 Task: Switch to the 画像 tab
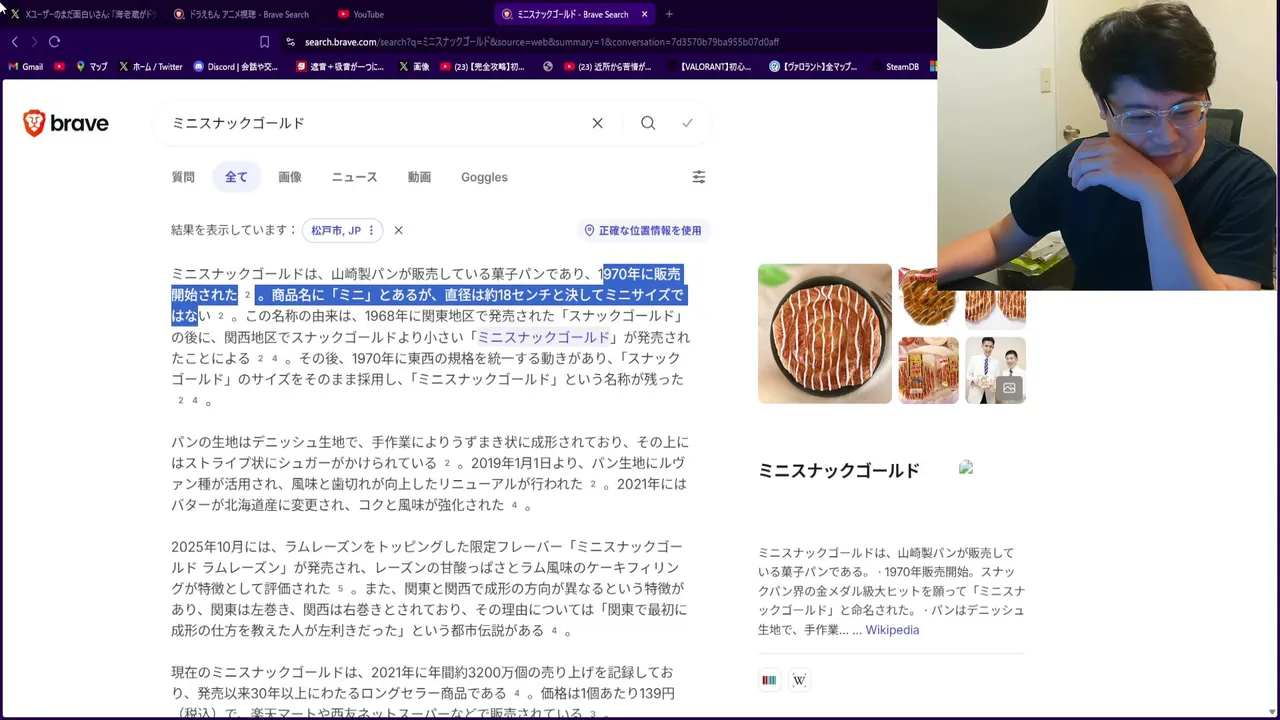[290, 177]
